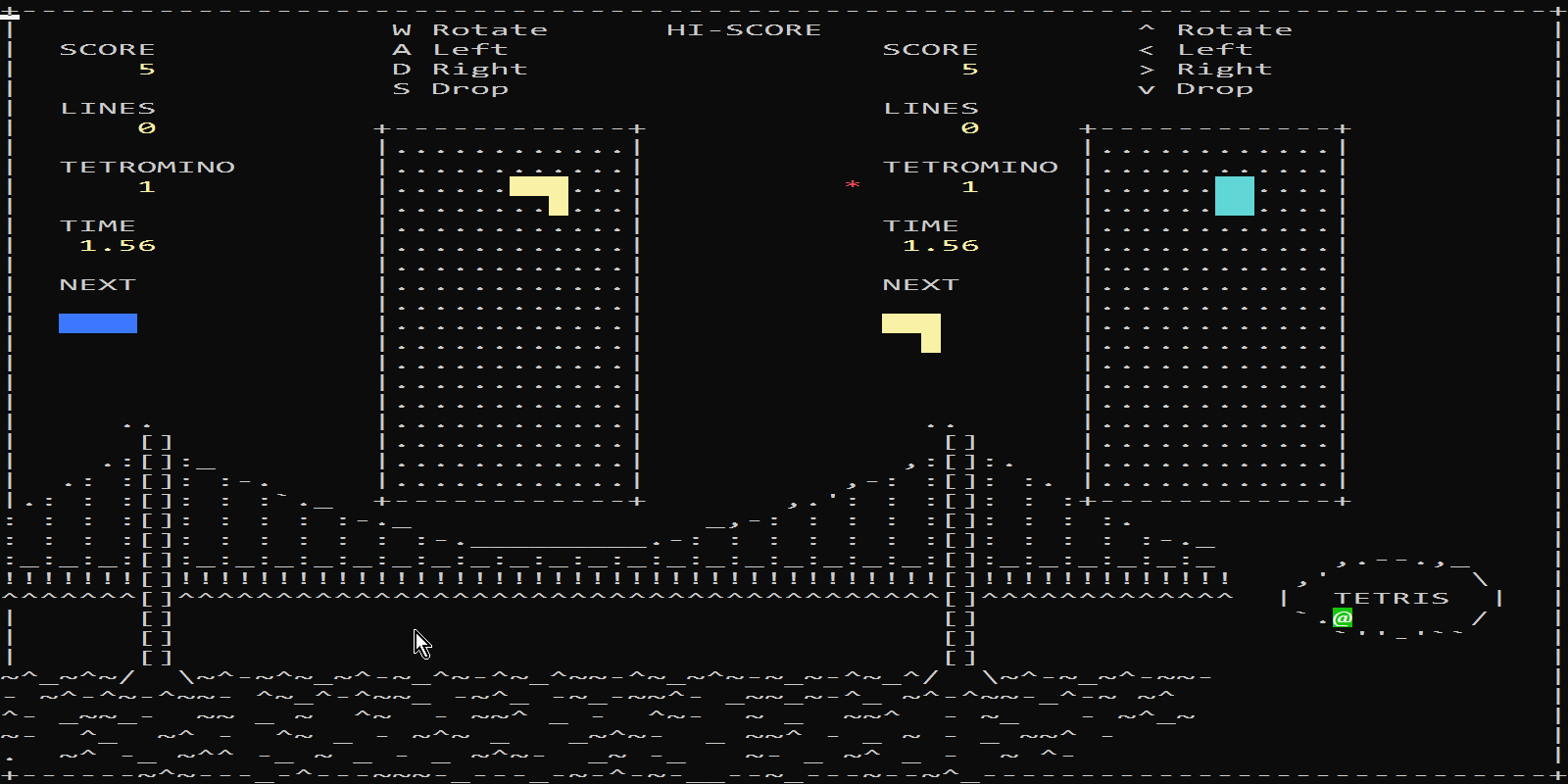The width and height of the screenshot is (1568, 784).
Task: Click the left player's TETROMINO label
Action: pyautogui.click(x=147, y=167)
